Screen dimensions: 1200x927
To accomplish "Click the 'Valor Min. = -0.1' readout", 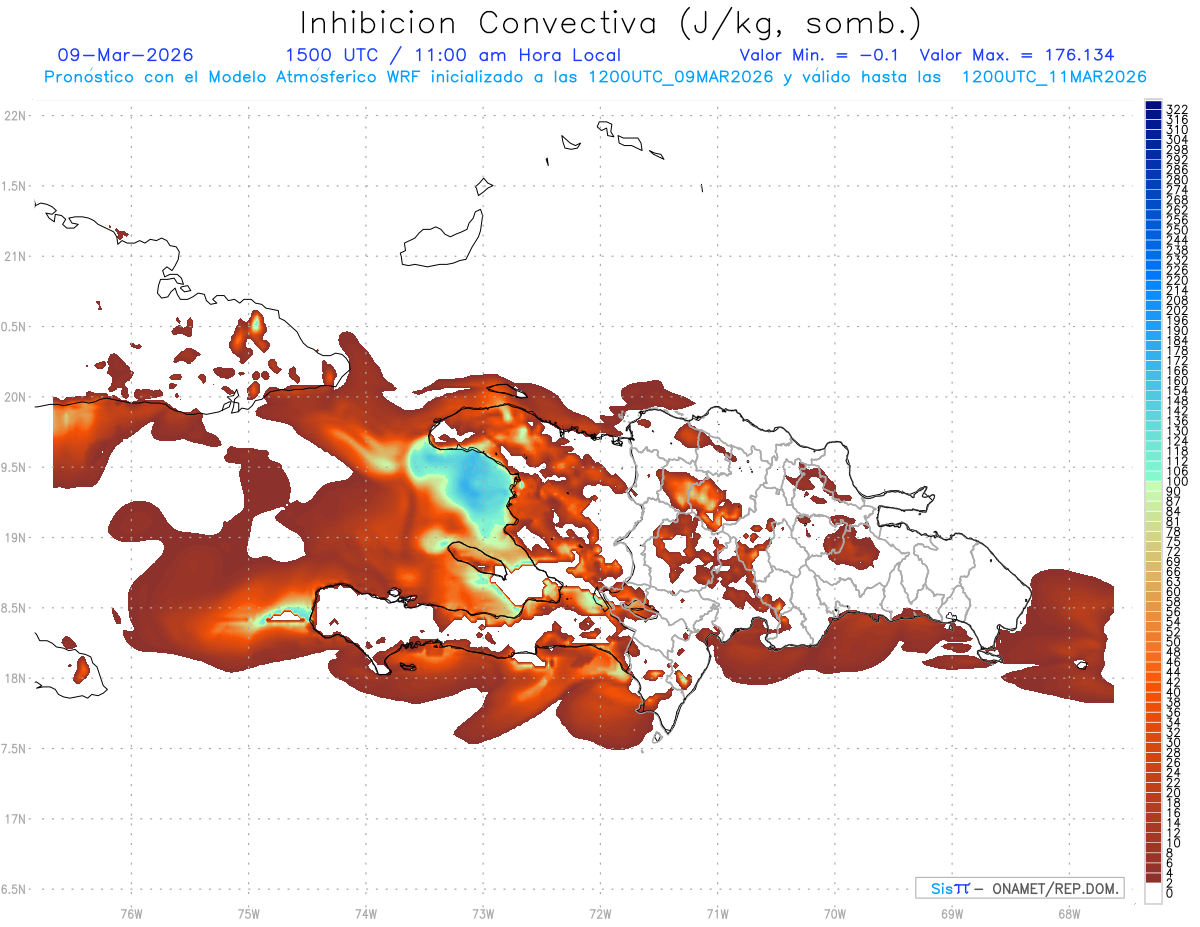I will 820,55.
